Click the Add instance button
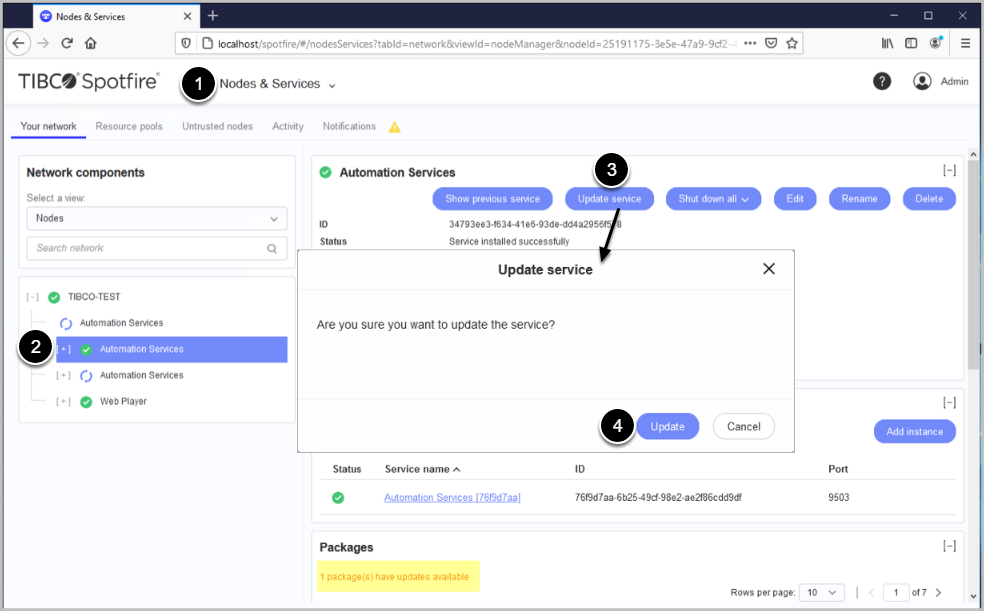This screenshot has height=611, width=984. point(914,432)
